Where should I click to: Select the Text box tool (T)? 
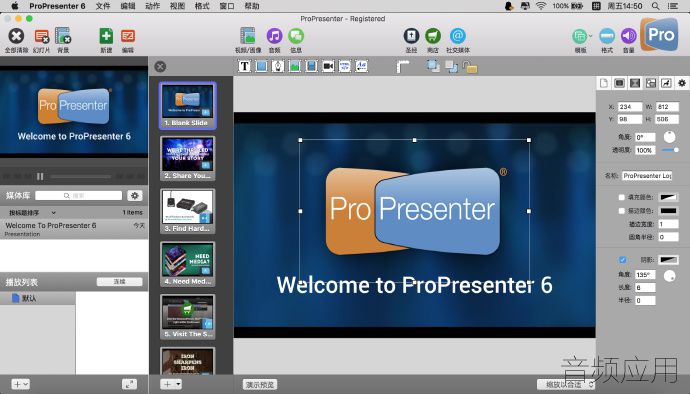[x=244, y=66]
